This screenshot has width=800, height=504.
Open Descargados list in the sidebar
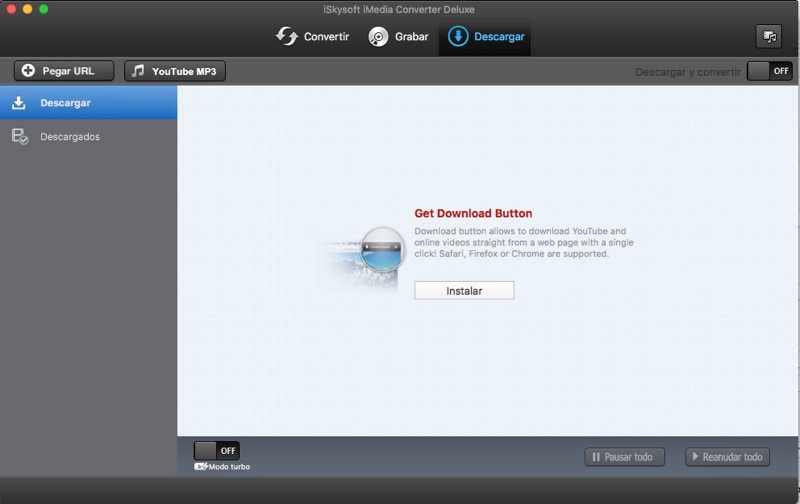click(x=88, y=136)
